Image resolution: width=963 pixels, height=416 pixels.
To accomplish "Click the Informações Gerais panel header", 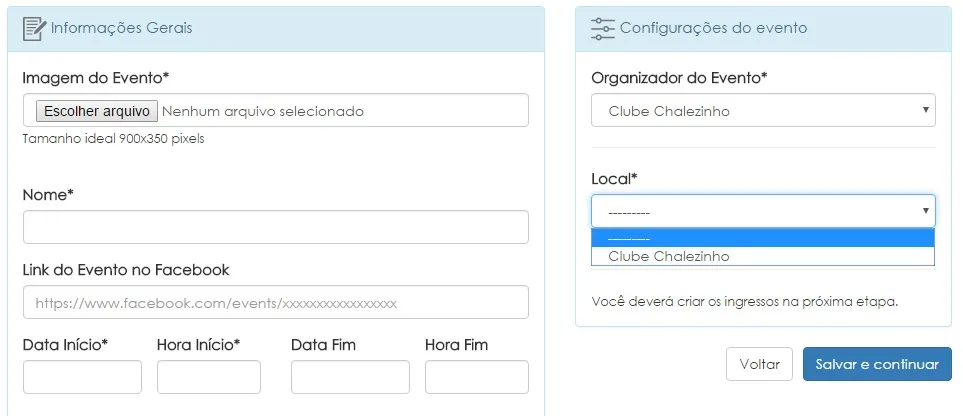I will point(276,28).
